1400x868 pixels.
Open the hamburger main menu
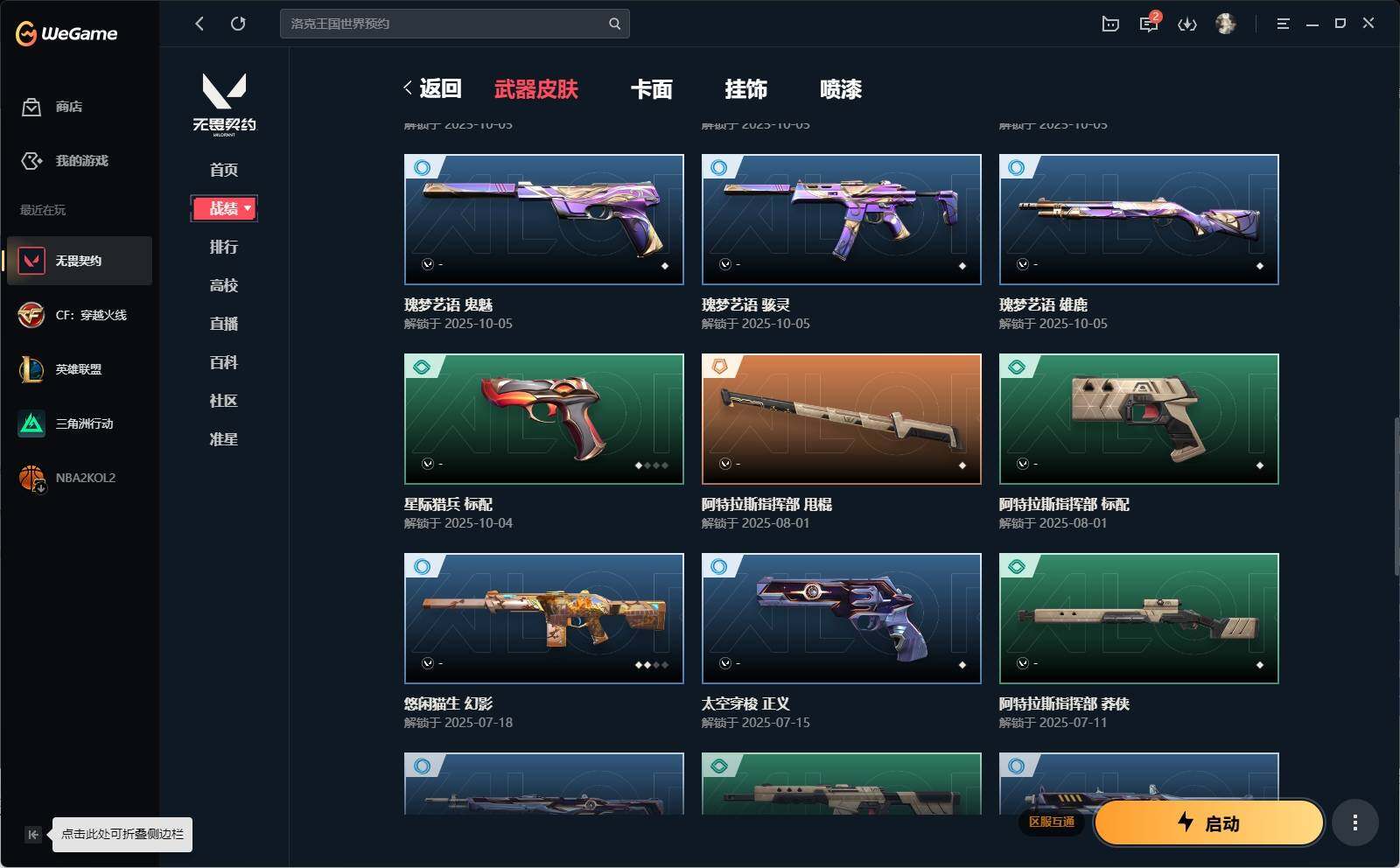(1283, 24)
